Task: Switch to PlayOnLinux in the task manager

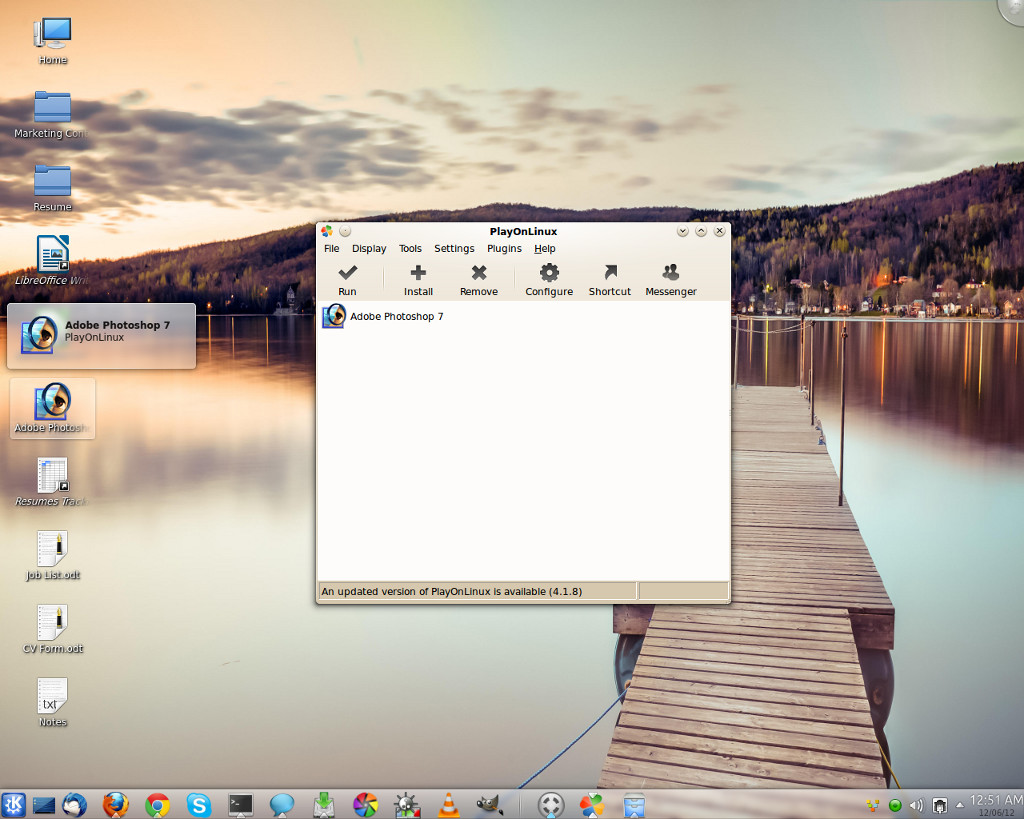Action: 592,805
